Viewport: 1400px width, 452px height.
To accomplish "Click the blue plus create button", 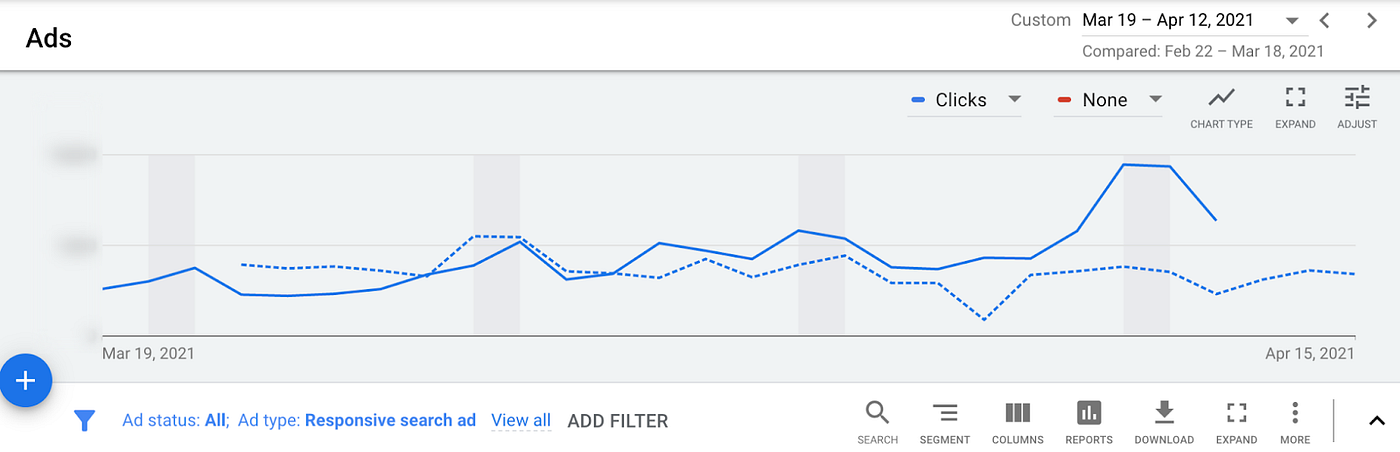I will pyautogui.click(x=25, y=381).
